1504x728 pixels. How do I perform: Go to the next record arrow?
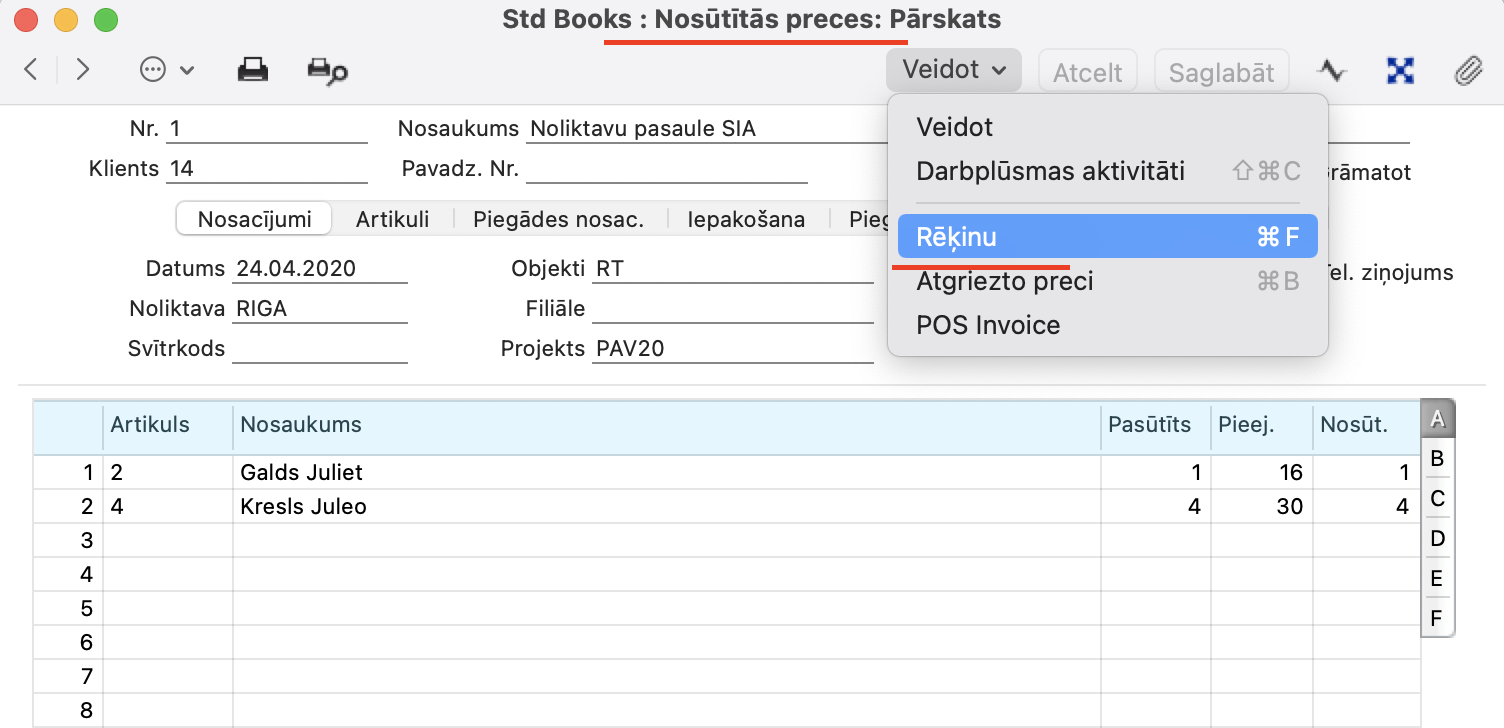(x=83, y=70)
